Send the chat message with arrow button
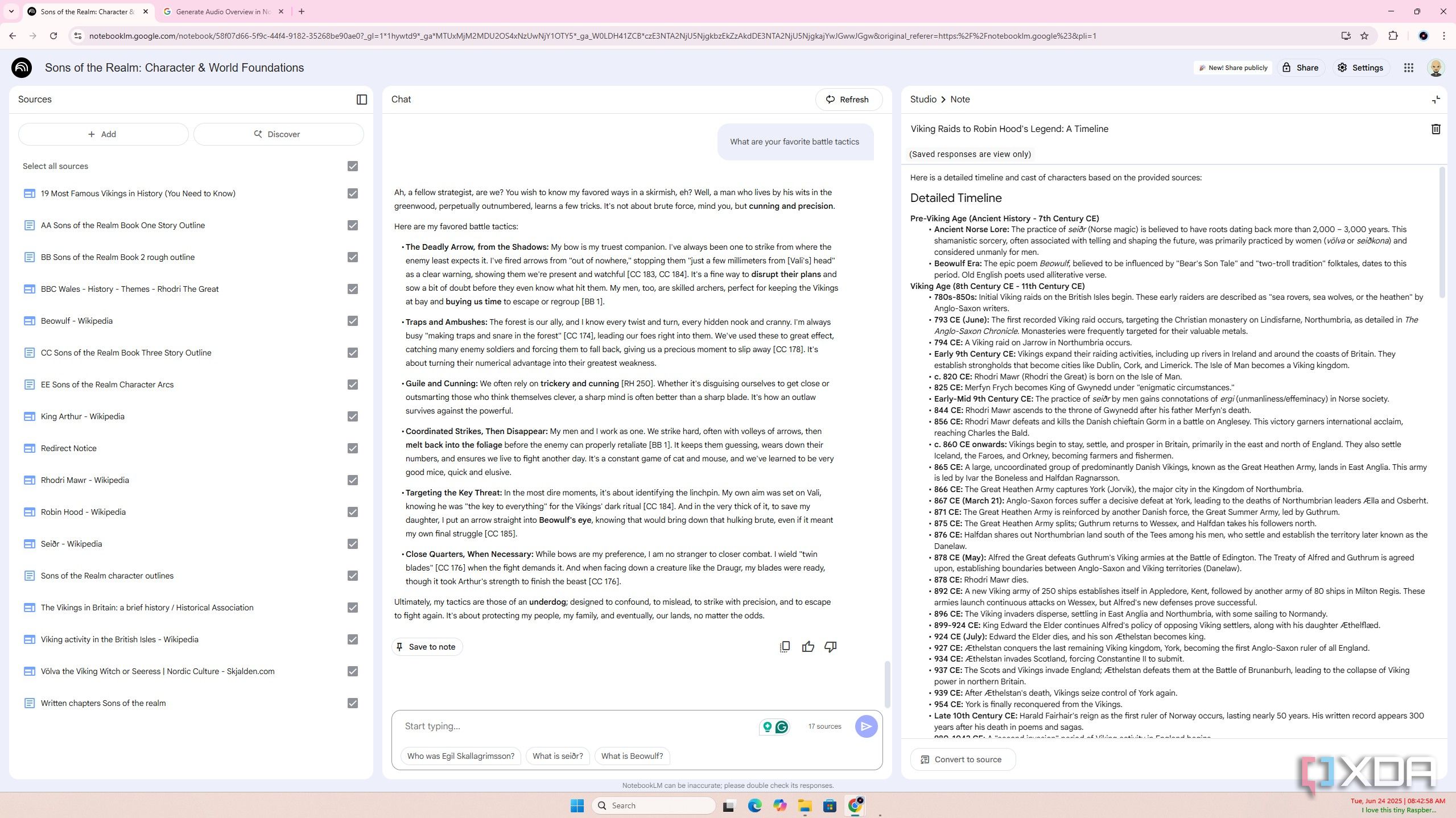The height and width of the screenshot is (818, 1456). pyautogui.click(x=866, y=726)
